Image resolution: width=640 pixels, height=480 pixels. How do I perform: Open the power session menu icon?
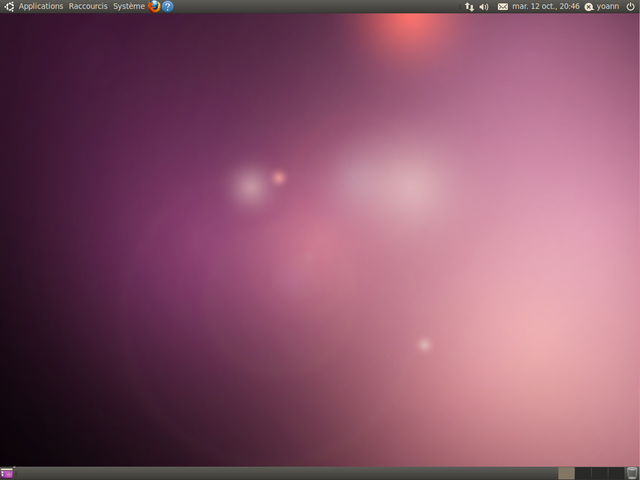point(631,7)
